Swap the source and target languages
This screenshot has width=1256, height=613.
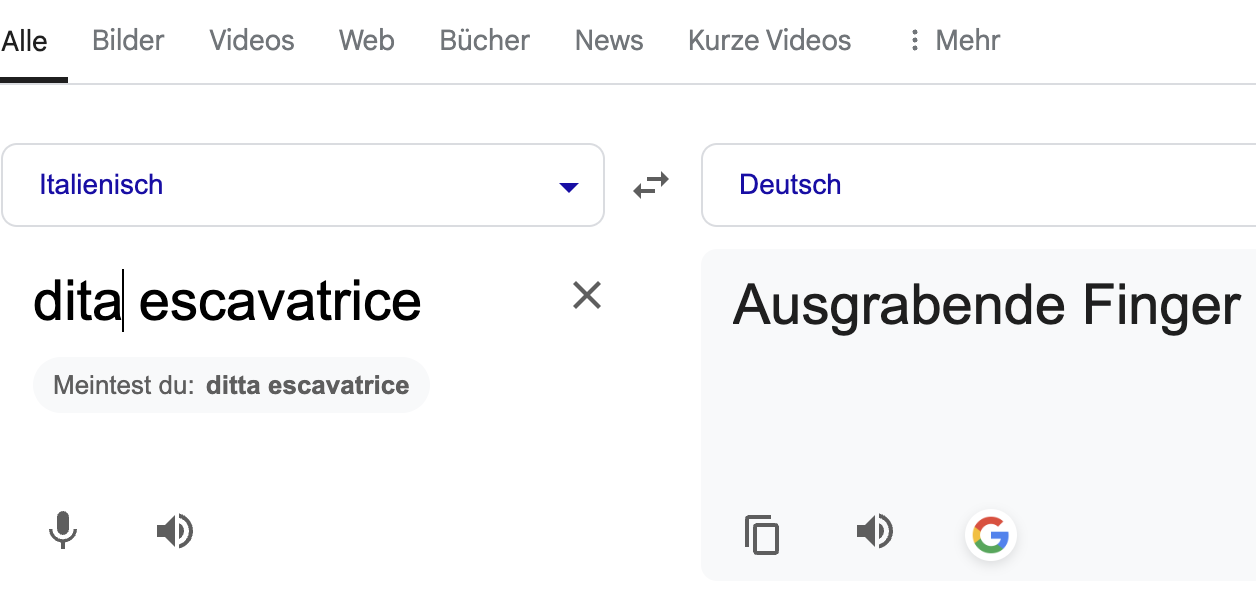point(651,185)
